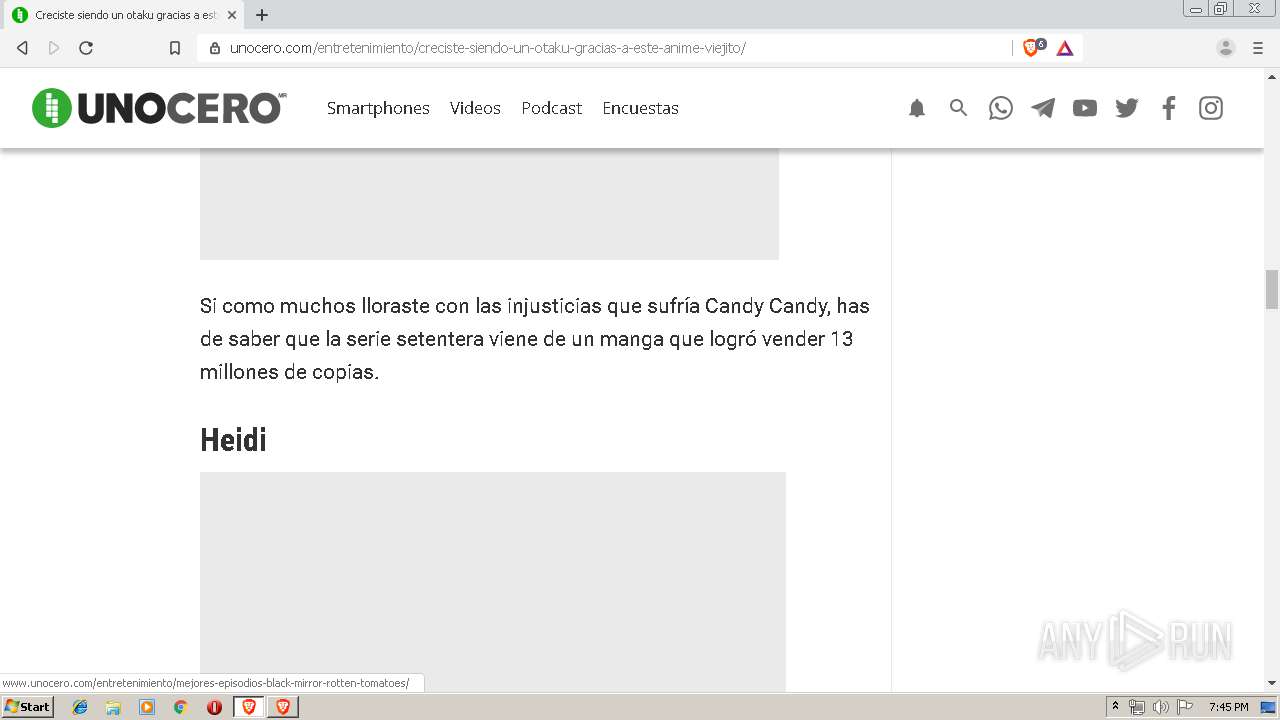Go forward with the forward arrow

click(54, 48)
